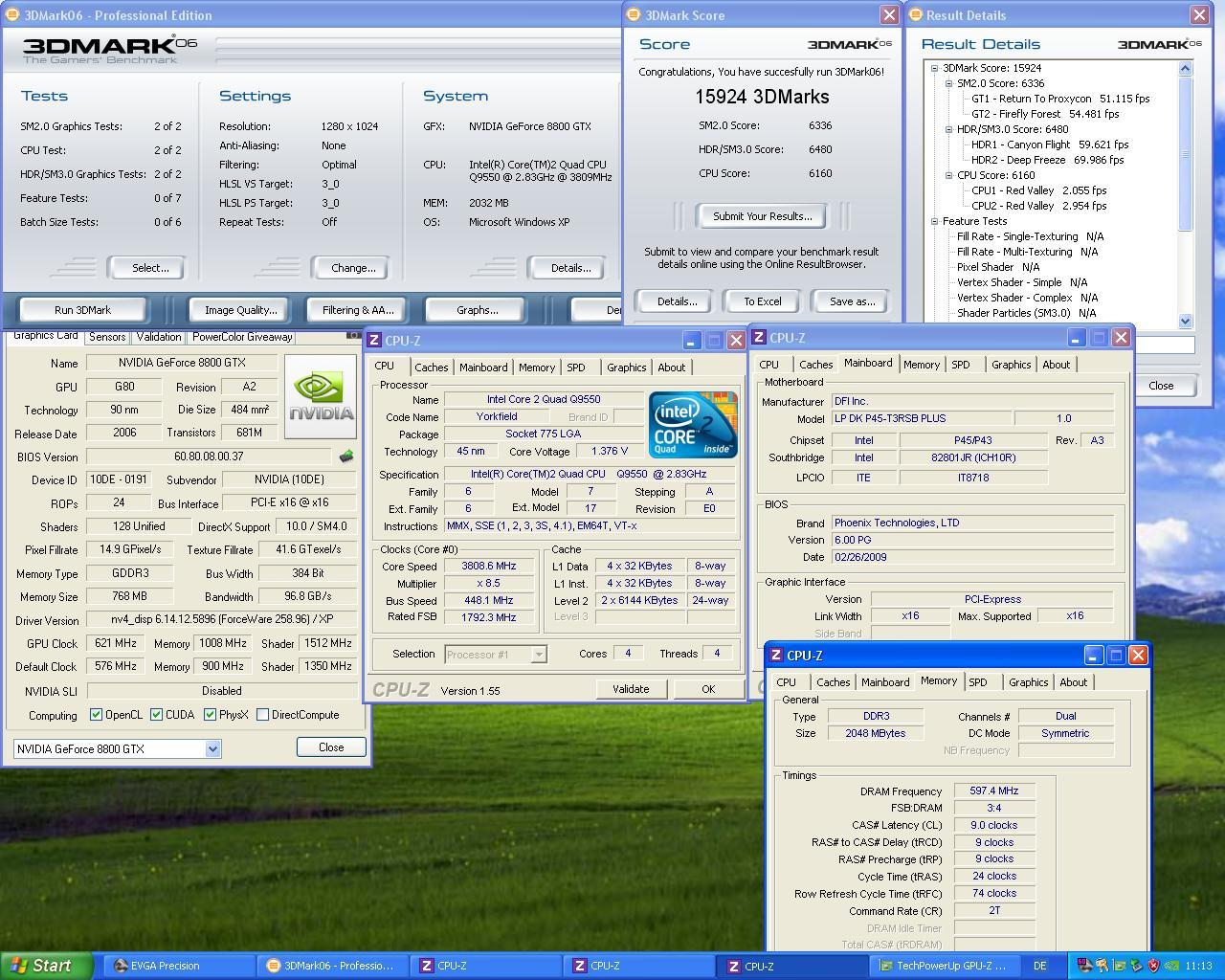Click Submit Your Results... button
The image size is (1225, 980).
(762, 216)
